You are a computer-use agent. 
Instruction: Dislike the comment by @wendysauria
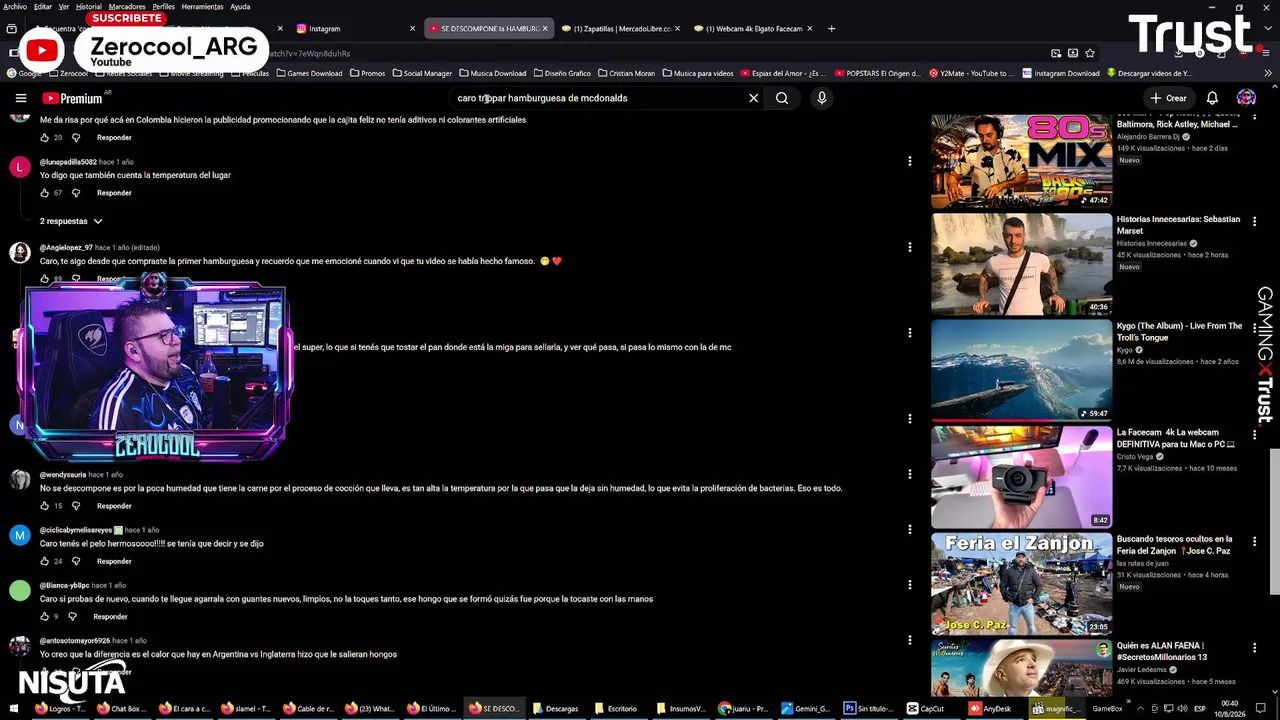click(x=76, y=506)
